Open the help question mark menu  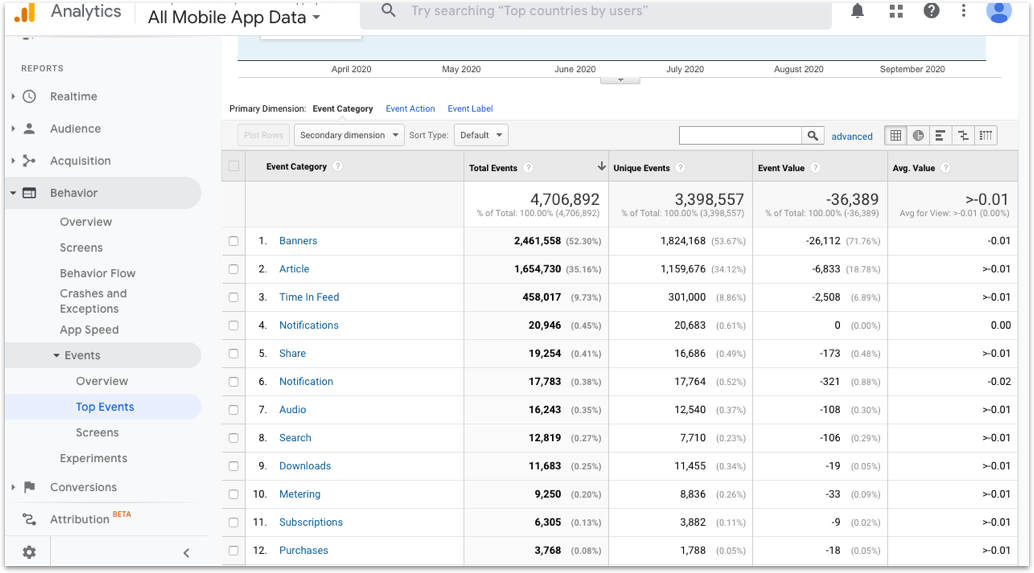(931, 11)
